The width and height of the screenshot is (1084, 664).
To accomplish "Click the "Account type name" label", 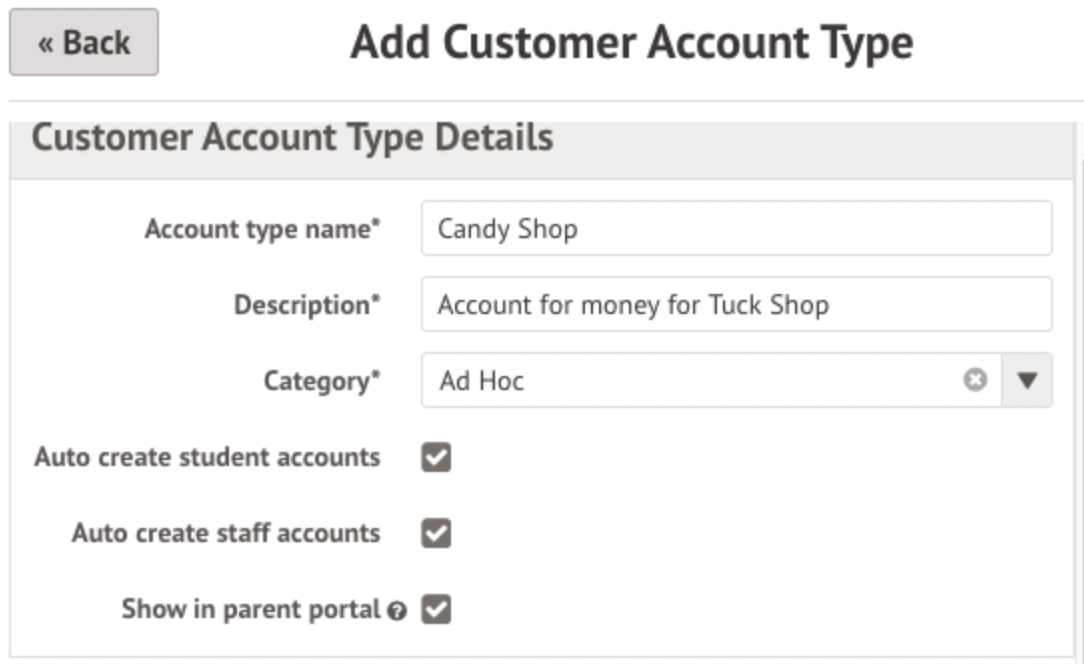I will click(x=263, y=229).
